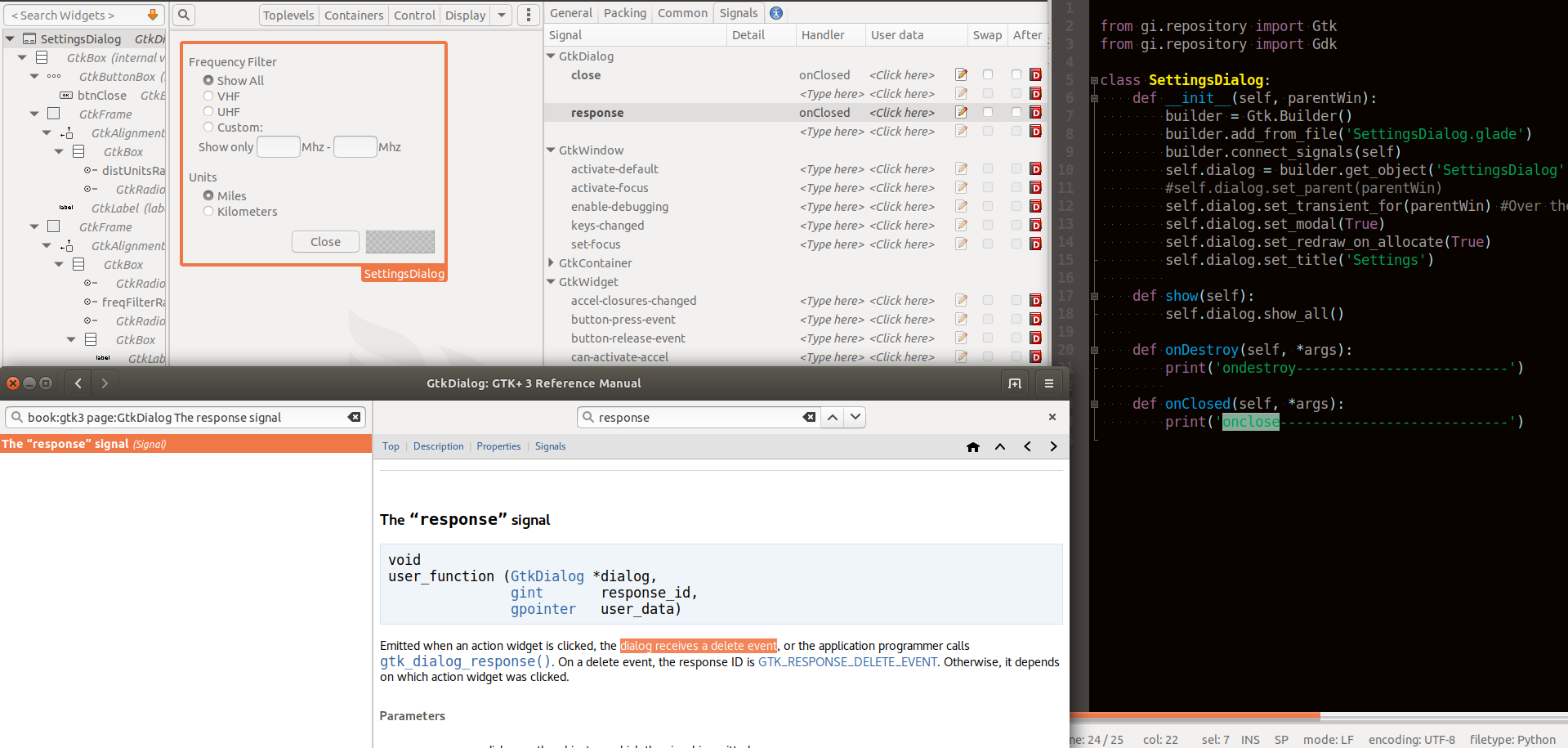Open Devhelp hamburger menu
Viewport: 1568px width, 748px height.
(1049, 383)
